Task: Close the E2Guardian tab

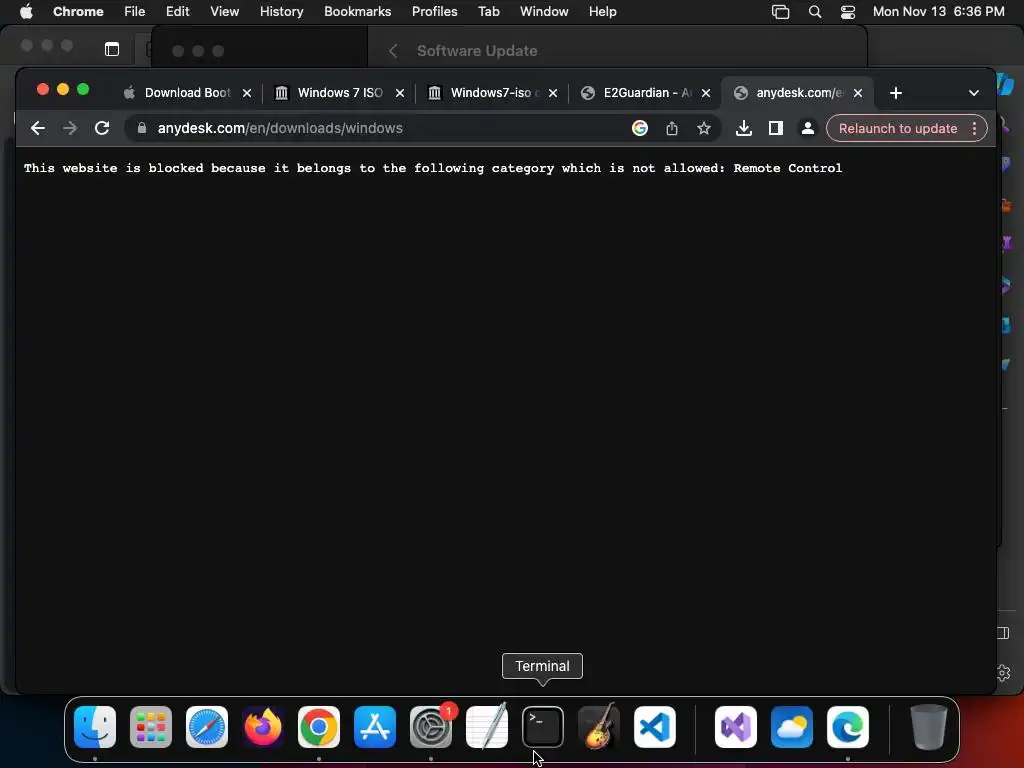Action: 706,93
